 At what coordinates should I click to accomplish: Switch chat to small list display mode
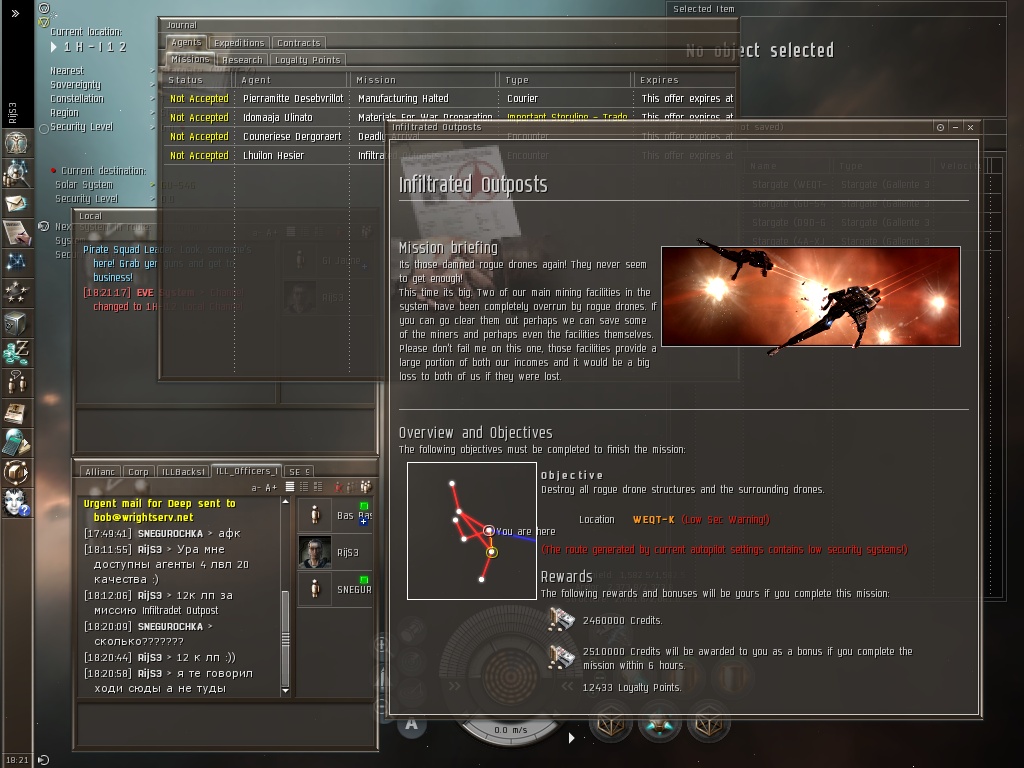pos(304,487)
